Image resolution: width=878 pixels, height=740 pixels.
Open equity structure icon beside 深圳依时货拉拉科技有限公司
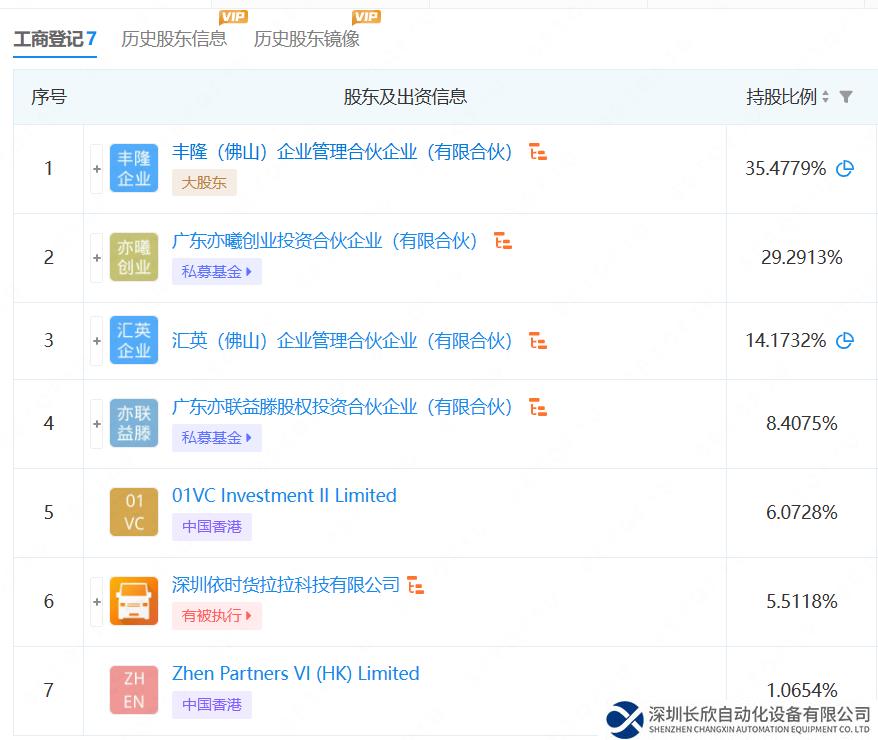click(x=416, y=585)
